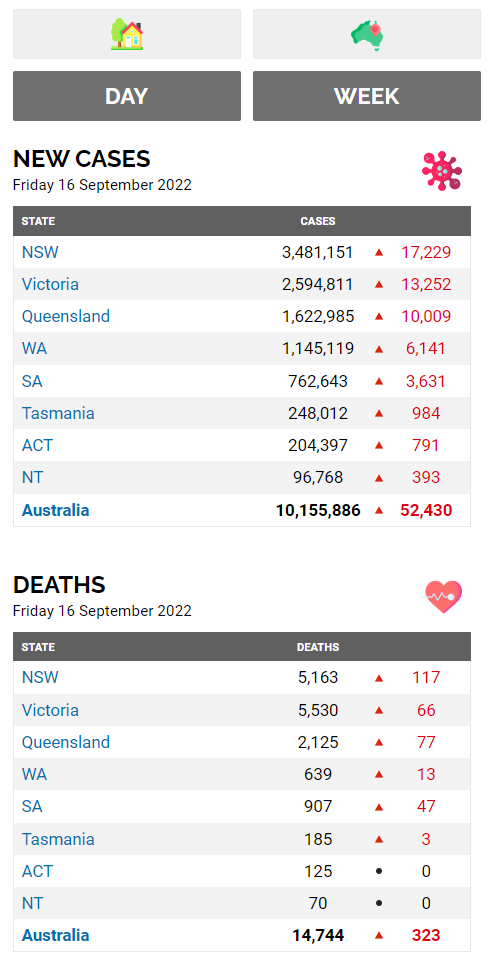Image resolution: width=492 pixels, height=973 pixels.
Task: Open the bold Australia link in Deaths table
Action: coord(55,935)
